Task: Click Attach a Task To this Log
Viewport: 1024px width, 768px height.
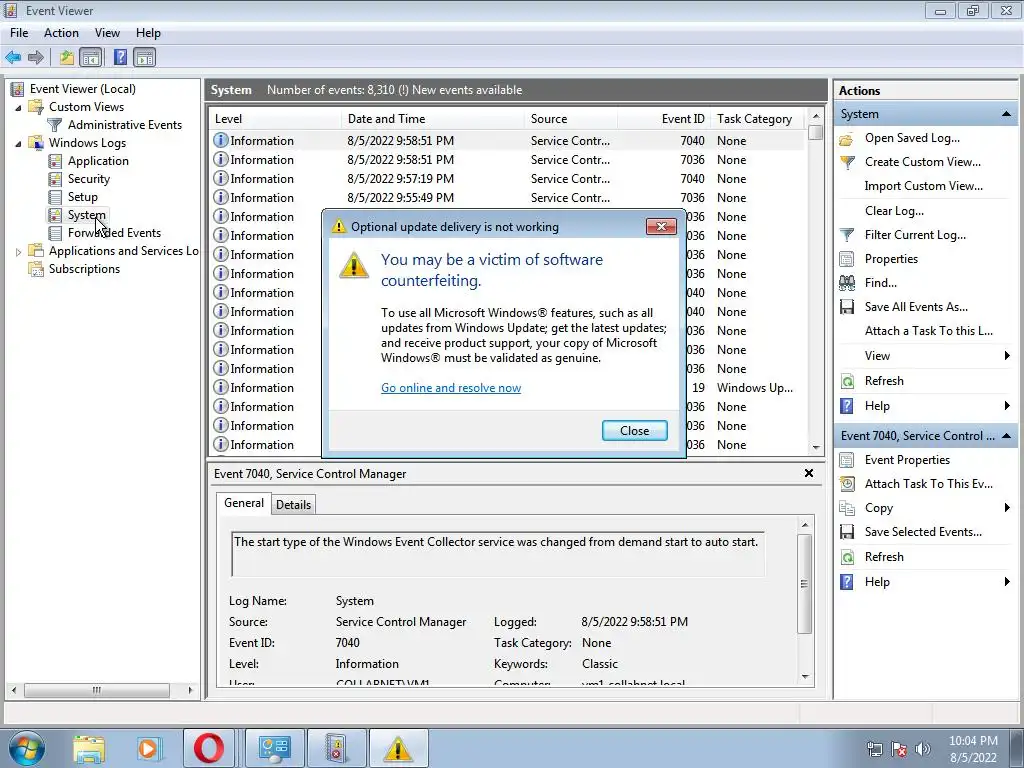Action: [x=929, y=331]
